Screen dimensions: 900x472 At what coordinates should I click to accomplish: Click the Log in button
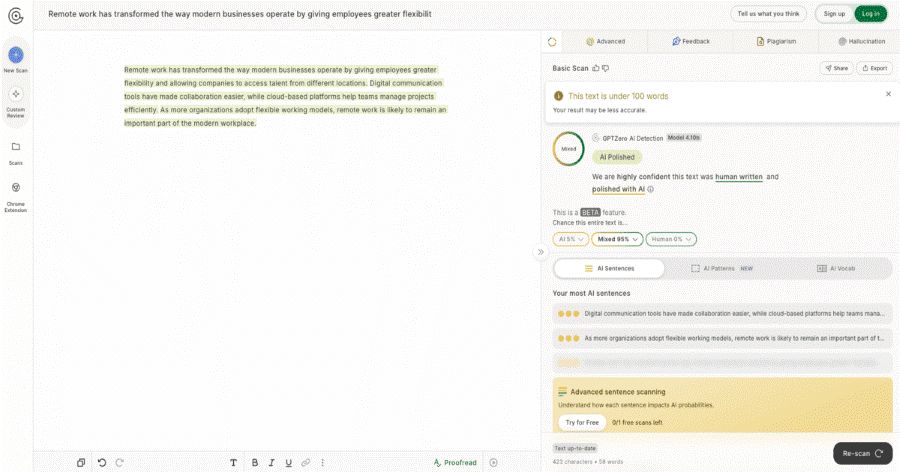(870, 14)
